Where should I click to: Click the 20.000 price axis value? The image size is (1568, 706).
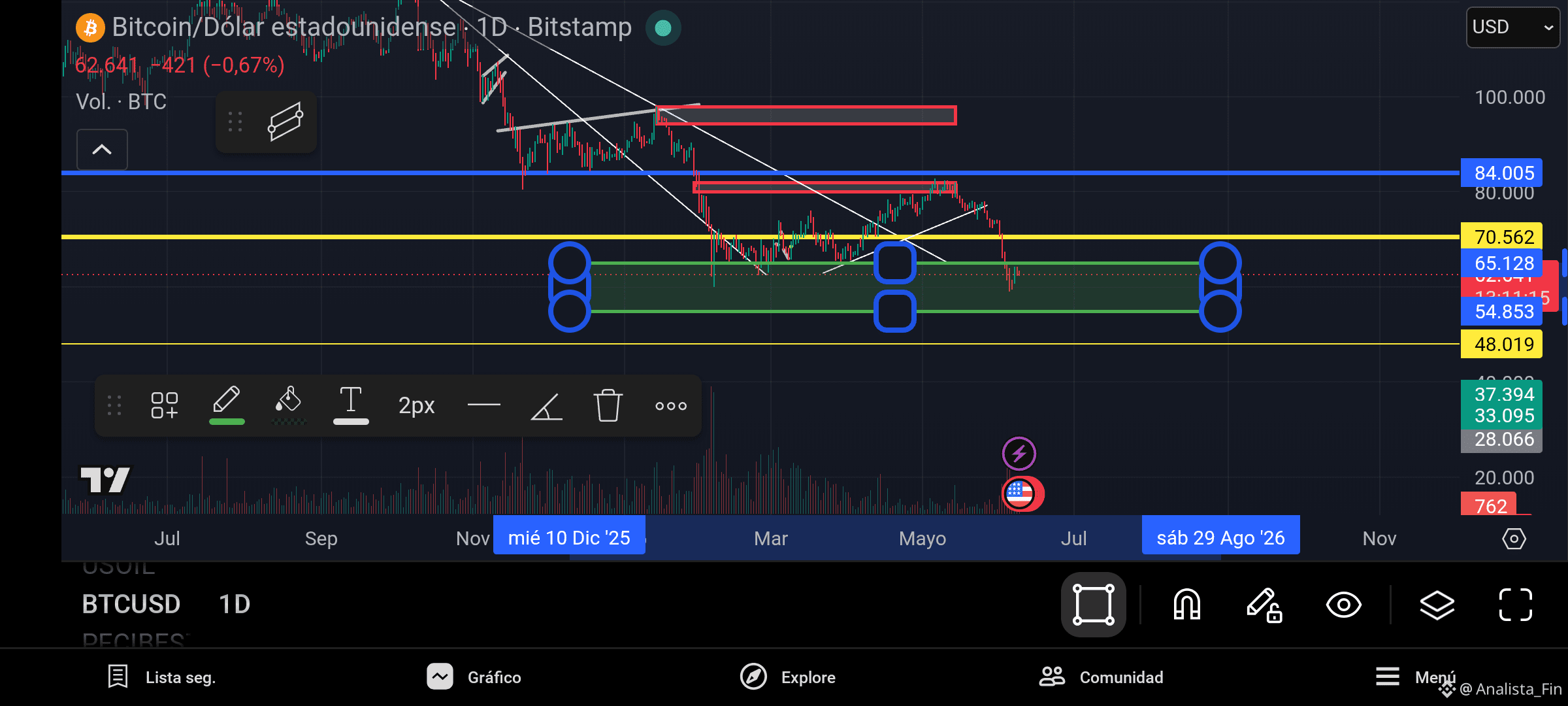[1504, 478]
